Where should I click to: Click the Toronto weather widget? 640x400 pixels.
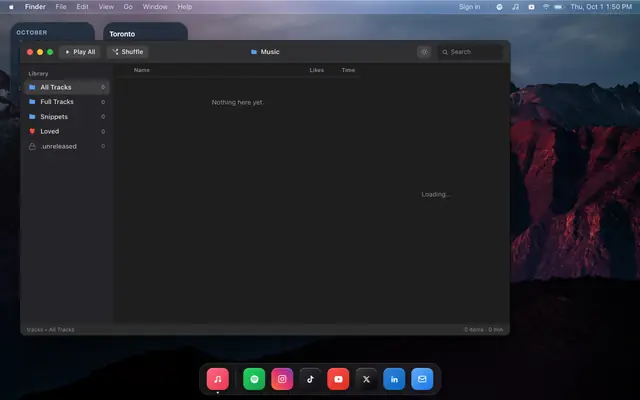click(145, 31)
